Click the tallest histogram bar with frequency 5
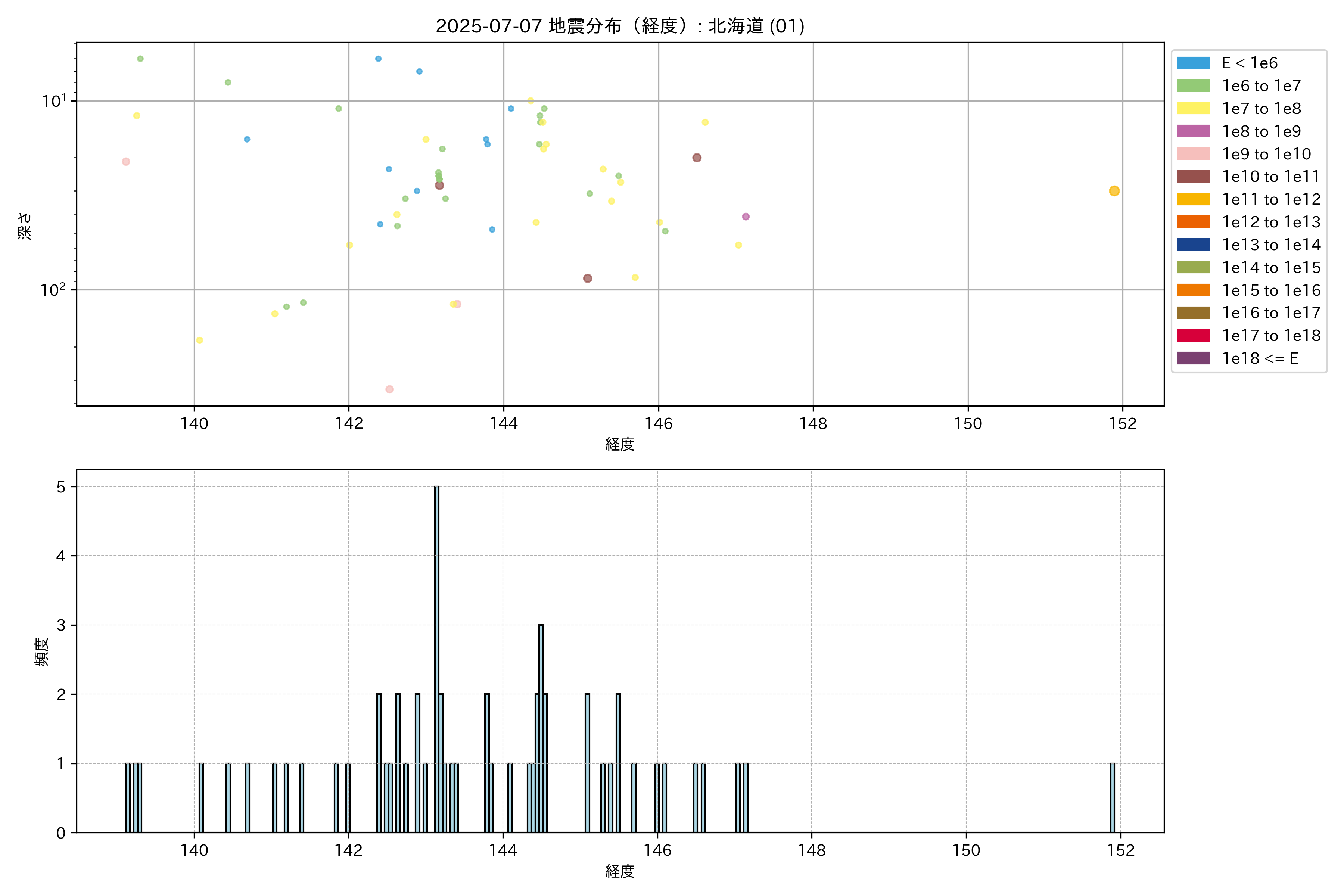 [436, 657]
